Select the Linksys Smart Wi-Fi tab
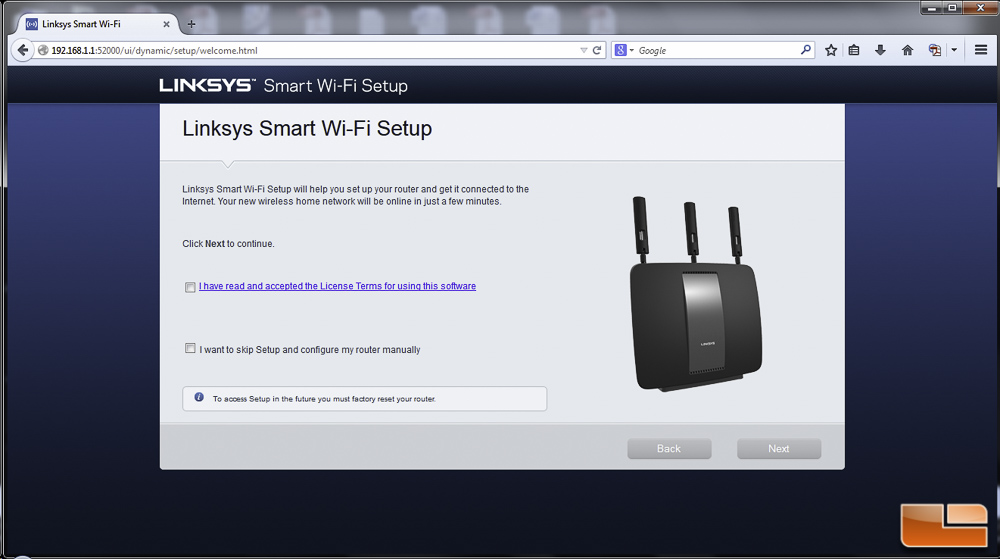1000x559 pixels. (96, 24)
